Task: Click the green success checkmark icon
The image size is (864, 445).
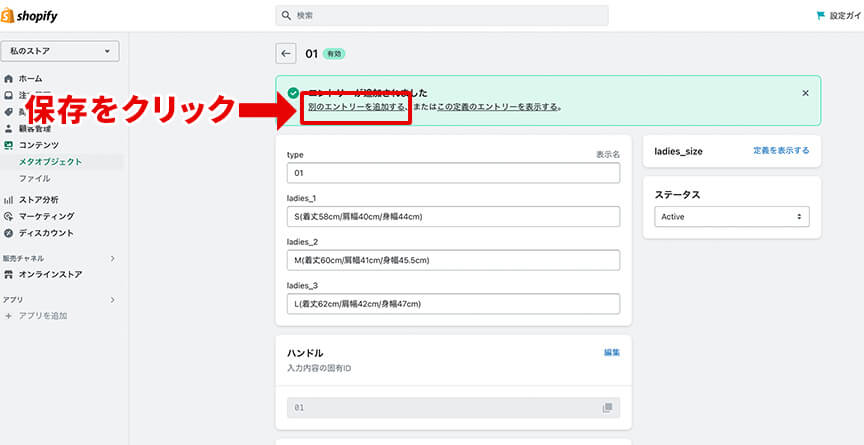Action: click(x=293, y=93)
